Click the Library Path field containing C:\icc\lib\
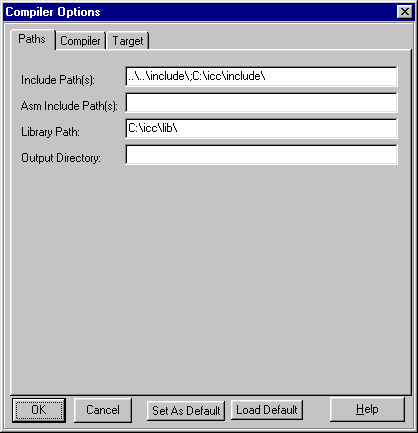 [262, 128]
